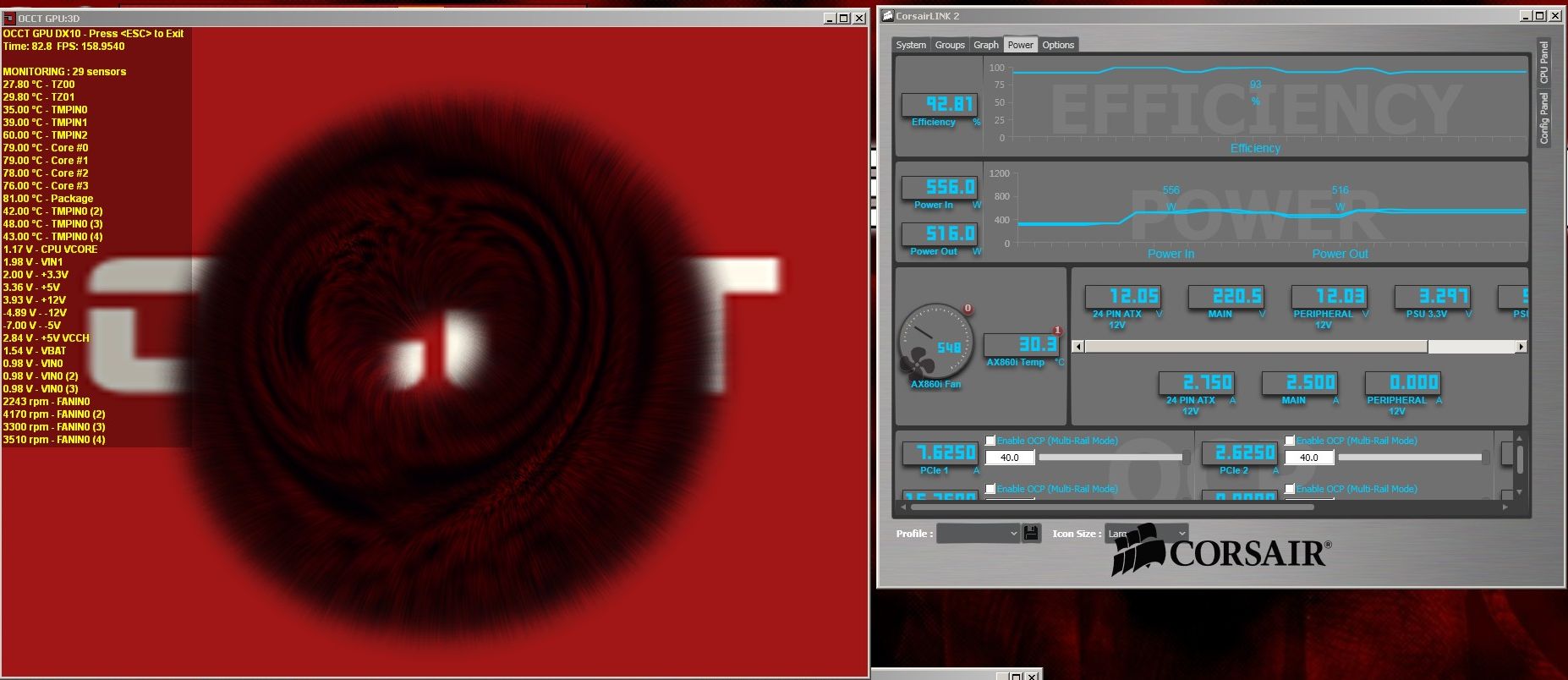Go to the System tab
The height and width of the screenshot is (680, 1568).
click(911, 45)
